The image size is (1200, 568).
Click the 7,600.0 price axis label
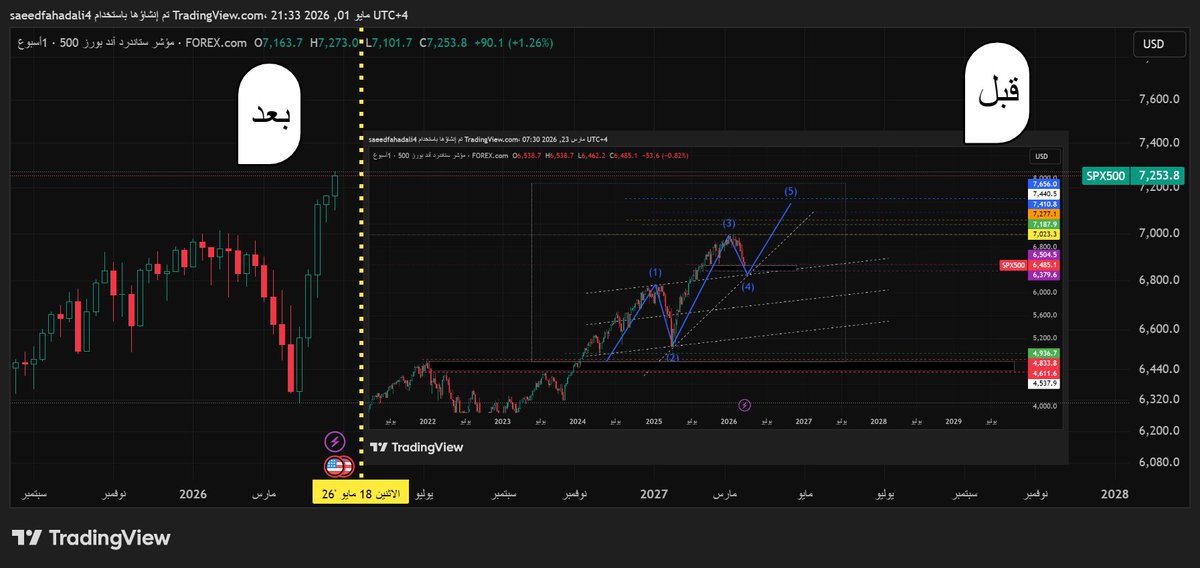(x=1158, y=99)
